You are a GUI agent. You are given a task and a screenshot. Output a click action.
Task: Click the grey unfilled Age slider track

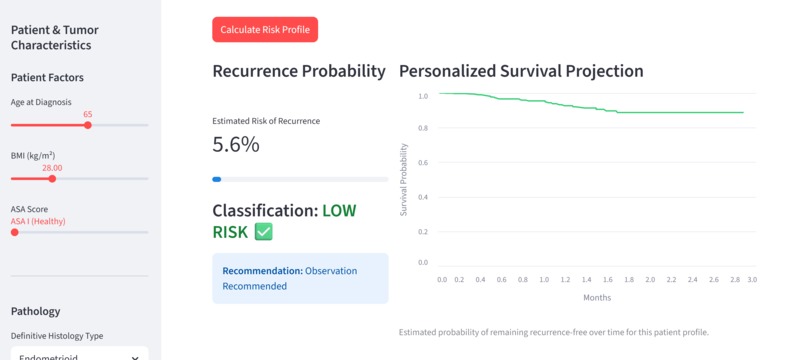tap(120, 125)
